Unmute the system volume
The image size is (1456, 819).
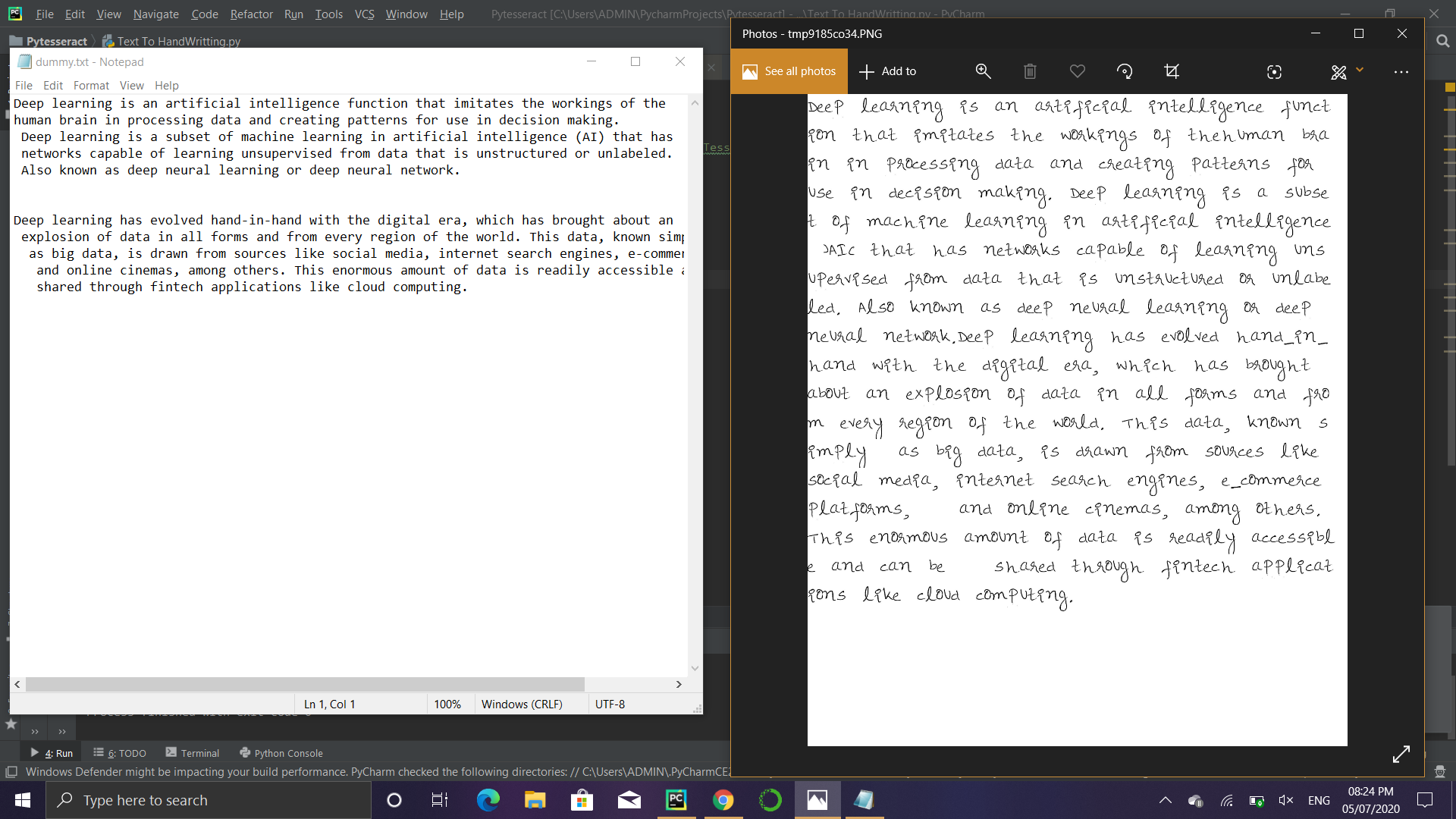[x=1286, y=800]
